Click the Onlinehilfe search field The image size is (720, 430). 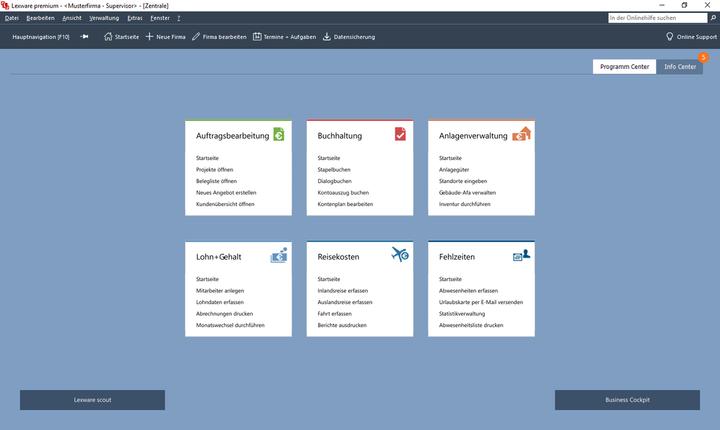coord(660,18)
